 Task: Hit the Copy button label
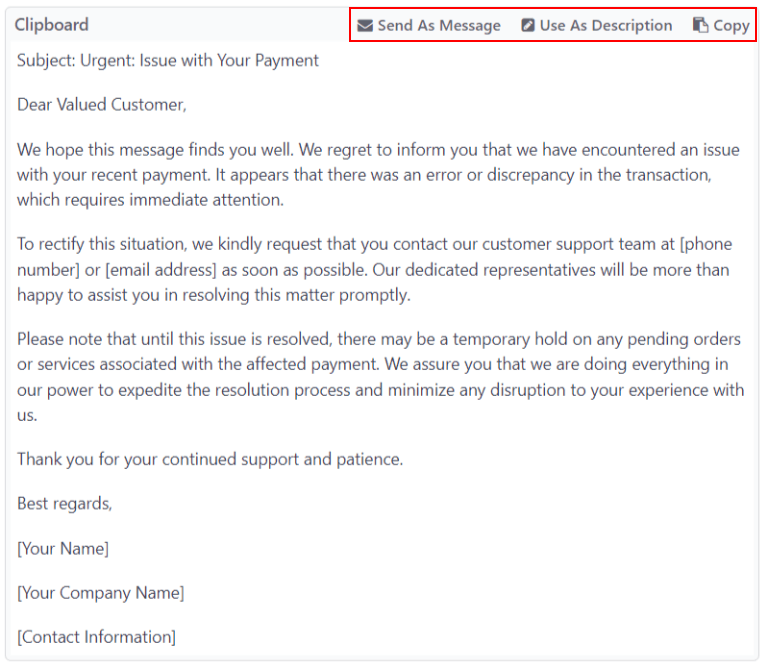[x=731, y=26]
